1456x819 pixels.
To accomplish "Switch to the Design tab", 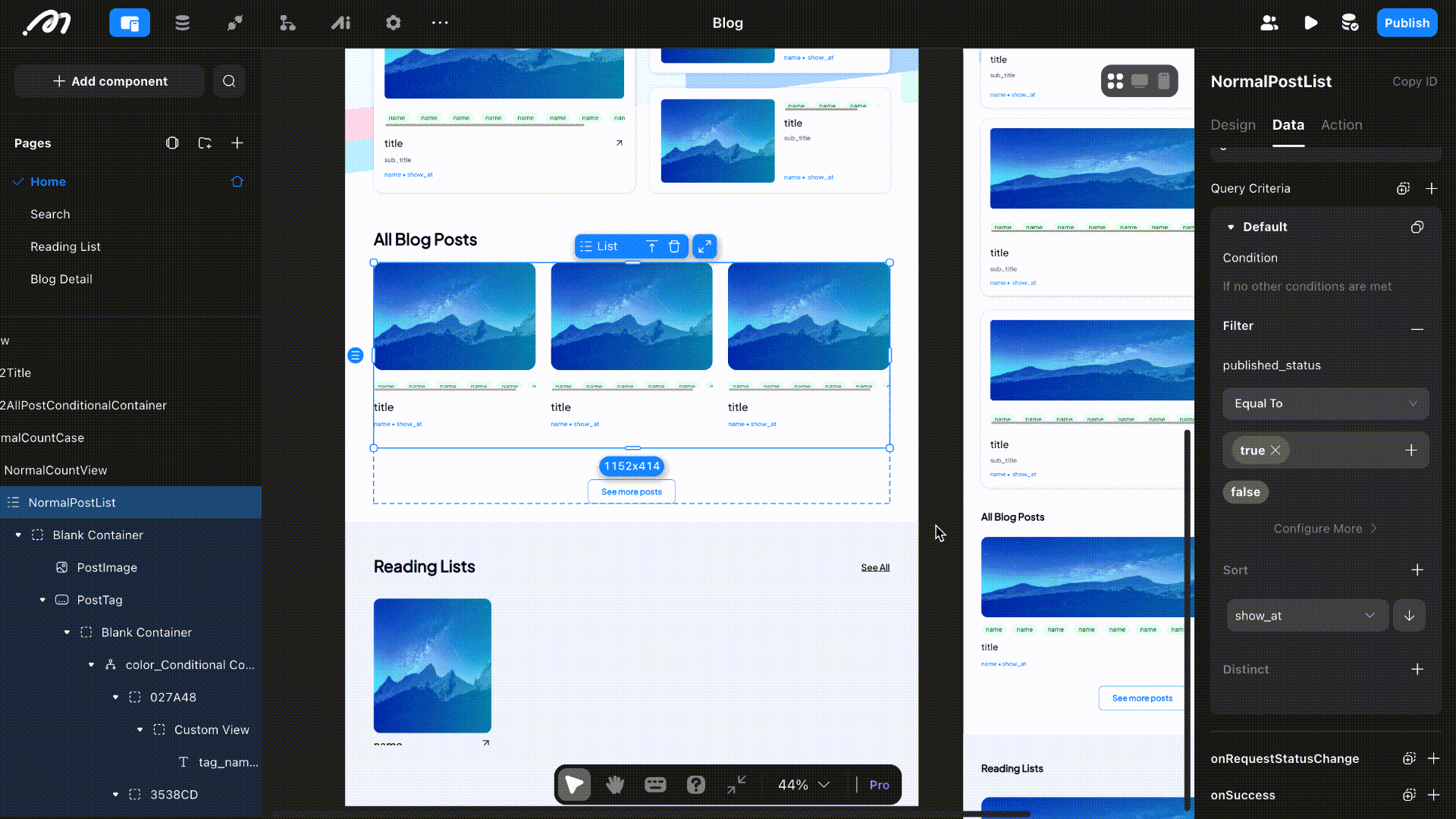I will [x=1233, y=125].
